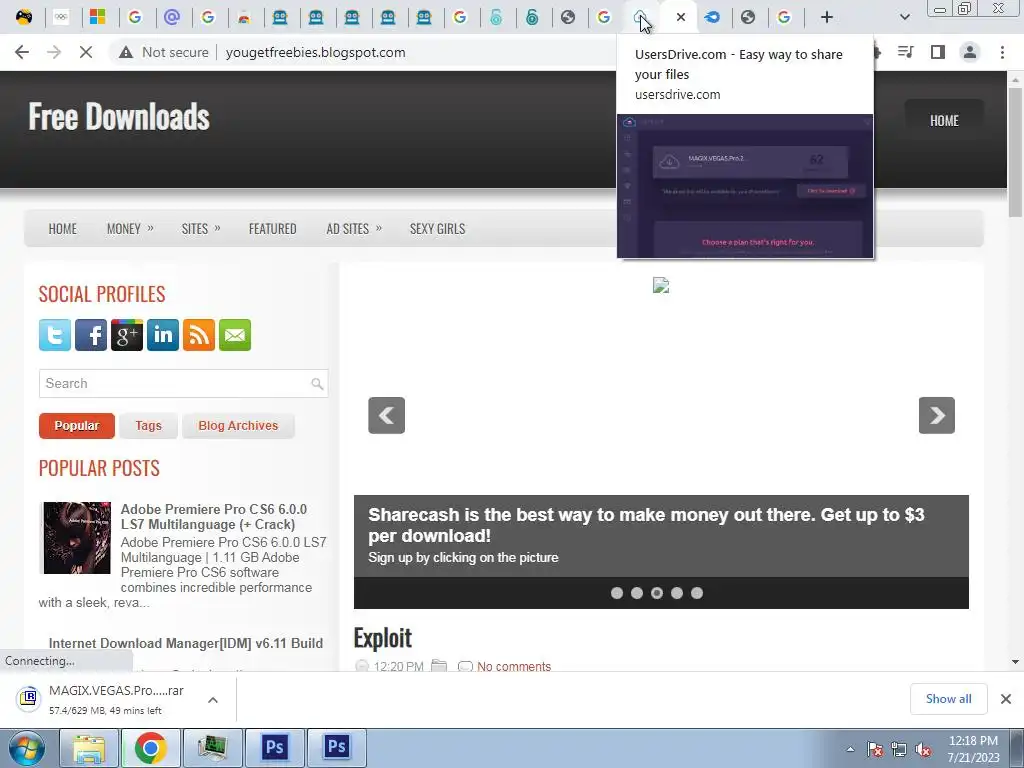Click the page vertical scrollbar thumb

(1015, 152)
